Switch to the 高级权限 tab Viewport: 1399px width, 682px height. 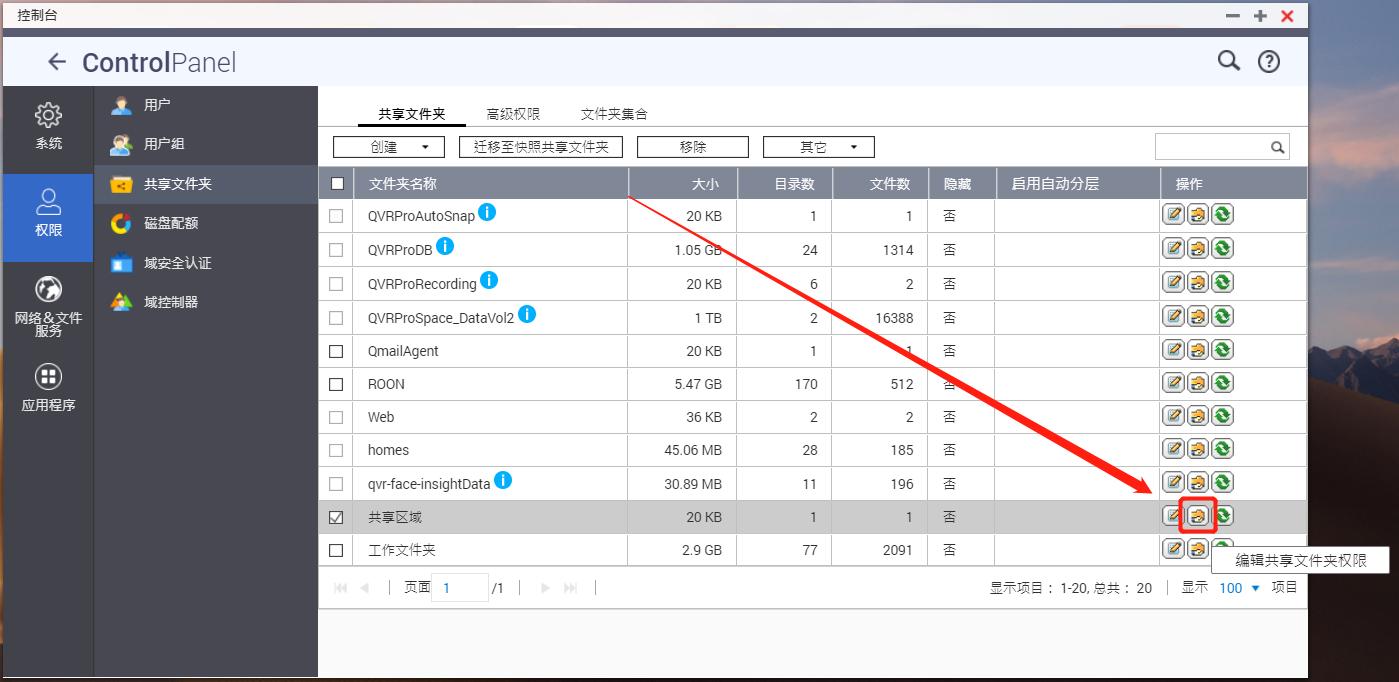pos(513,113)
